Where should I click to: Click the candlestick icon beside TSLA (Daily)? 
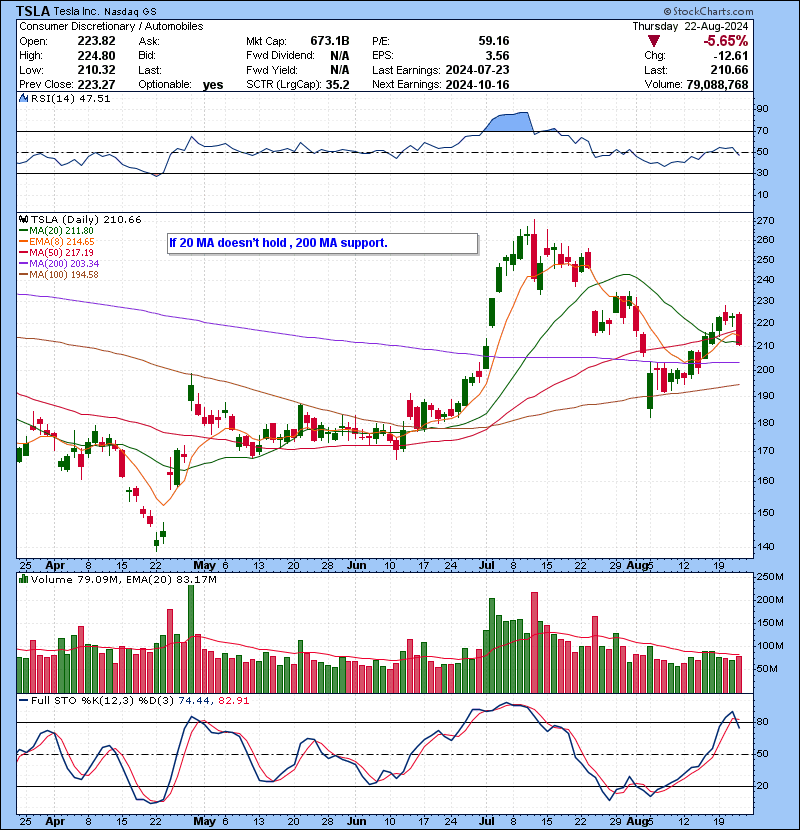(23, 219)
